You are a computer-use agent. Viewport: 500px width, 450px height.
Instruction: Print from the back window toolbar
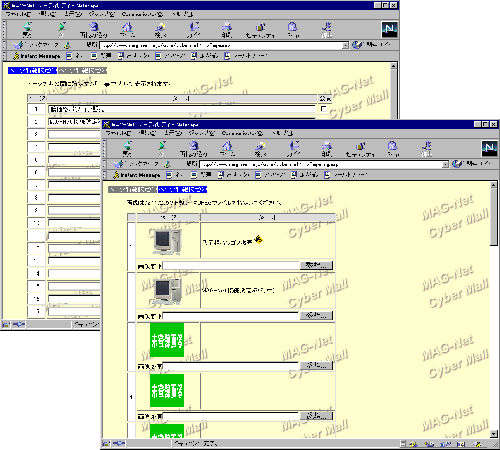[227, 30]
